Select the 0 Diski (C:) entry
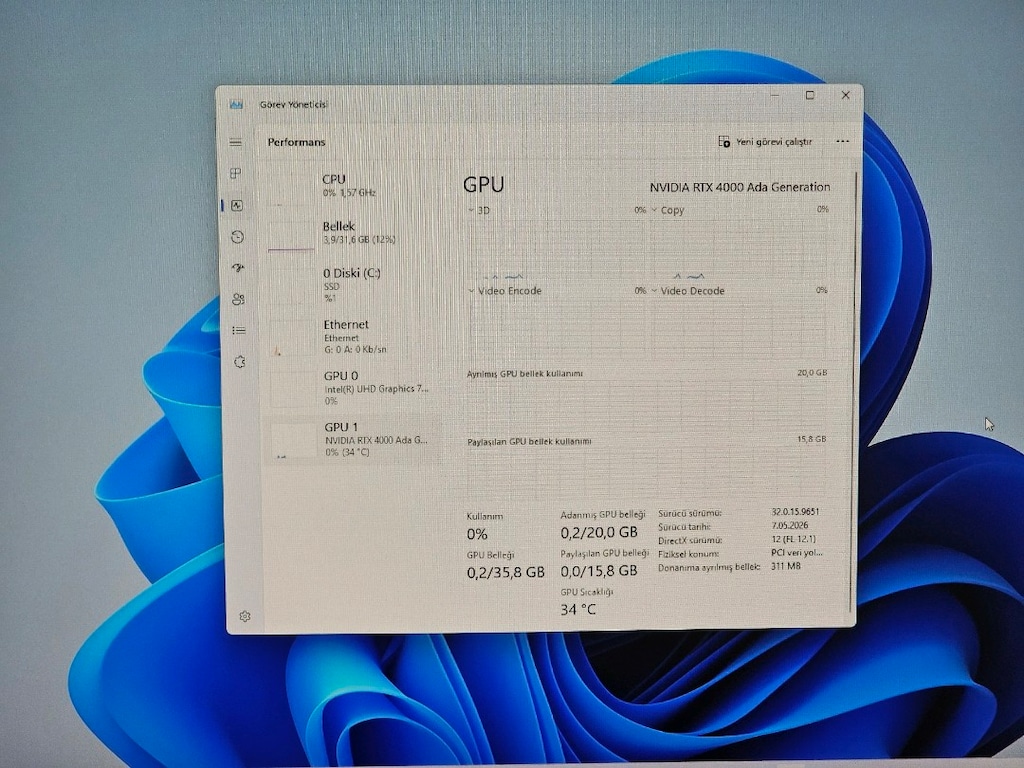This screenshot has width=1024, height=768. coord(353,285)
